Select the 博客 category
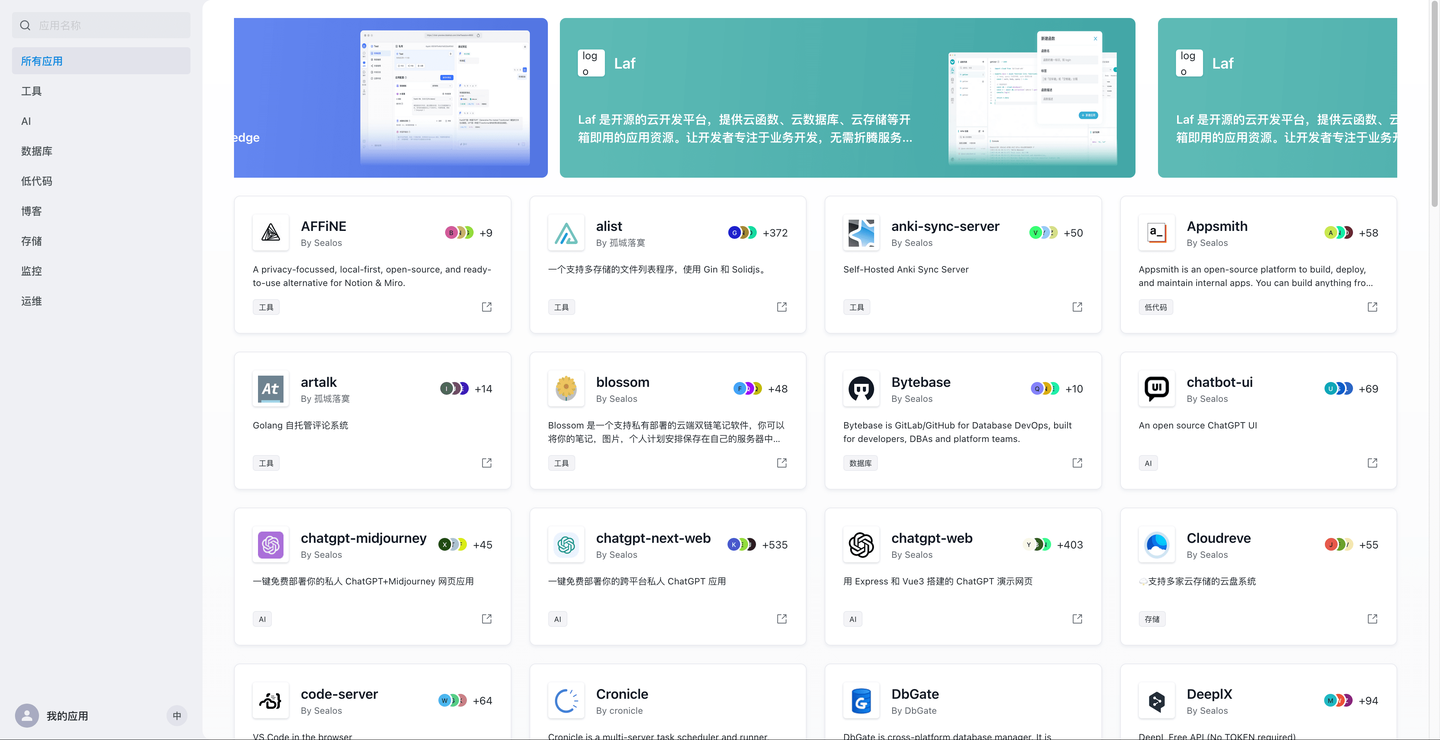Viewport: 1440px width, 740px height. [x=31, y=210]
